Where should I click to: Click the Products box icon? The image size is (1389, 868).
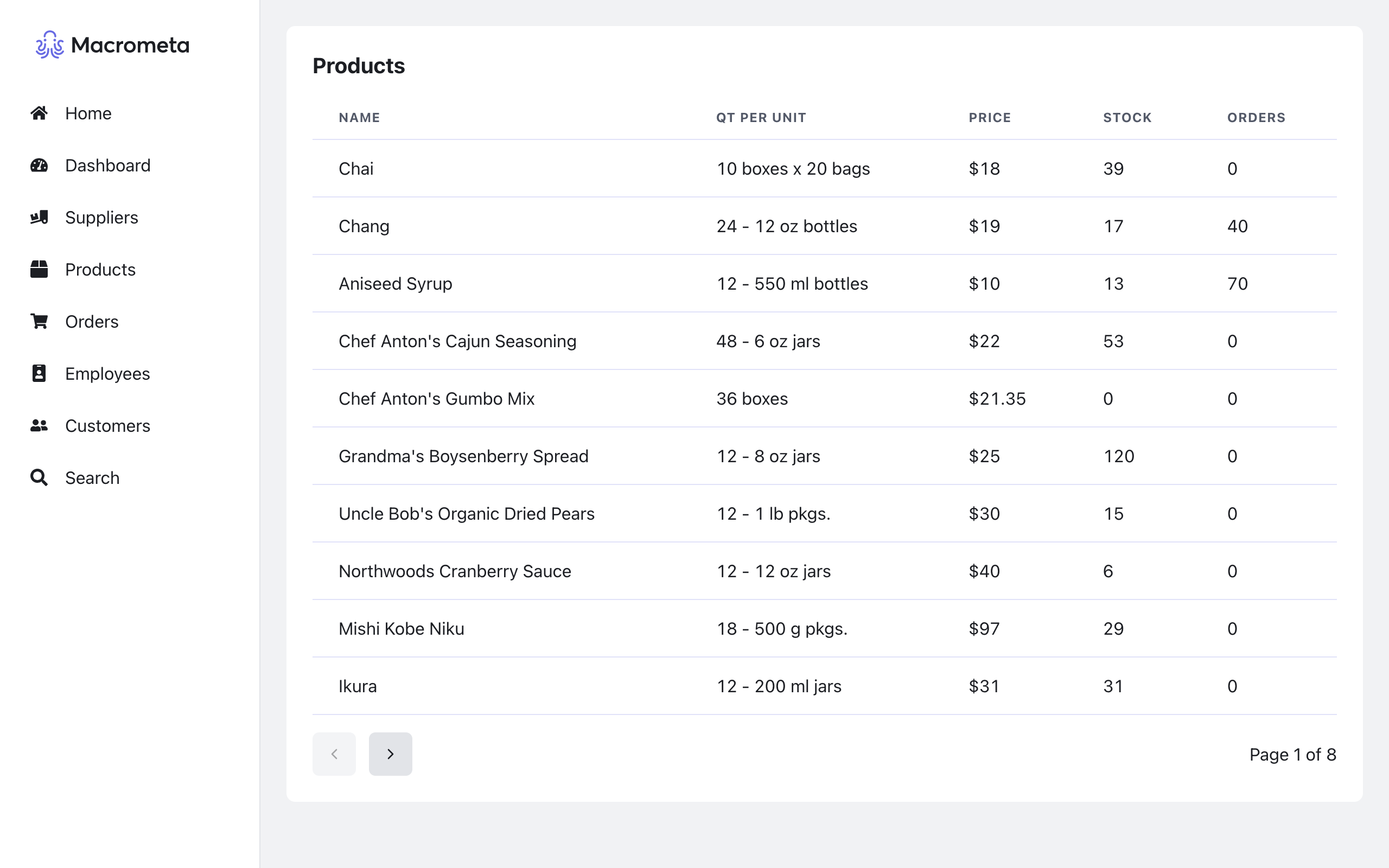pos(39,269)
